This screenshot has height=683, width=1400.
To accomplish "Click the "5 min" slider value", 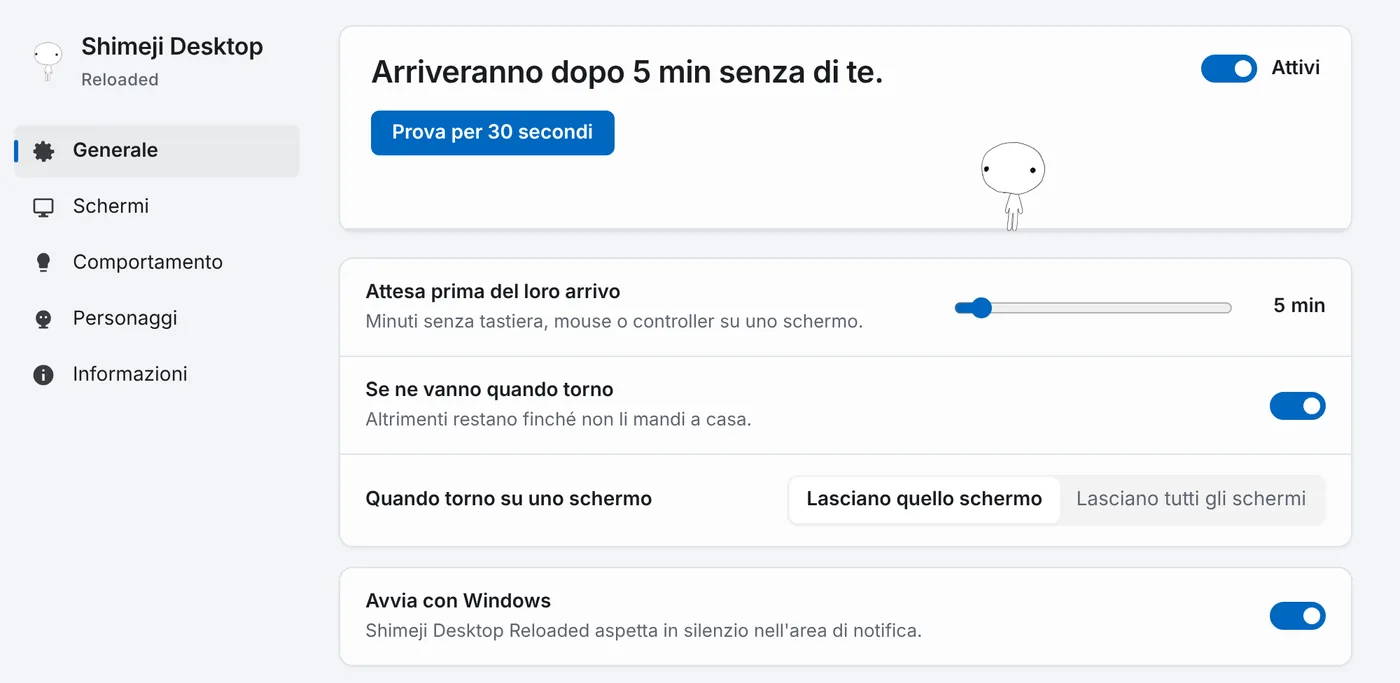I will tap(1299, 306).
